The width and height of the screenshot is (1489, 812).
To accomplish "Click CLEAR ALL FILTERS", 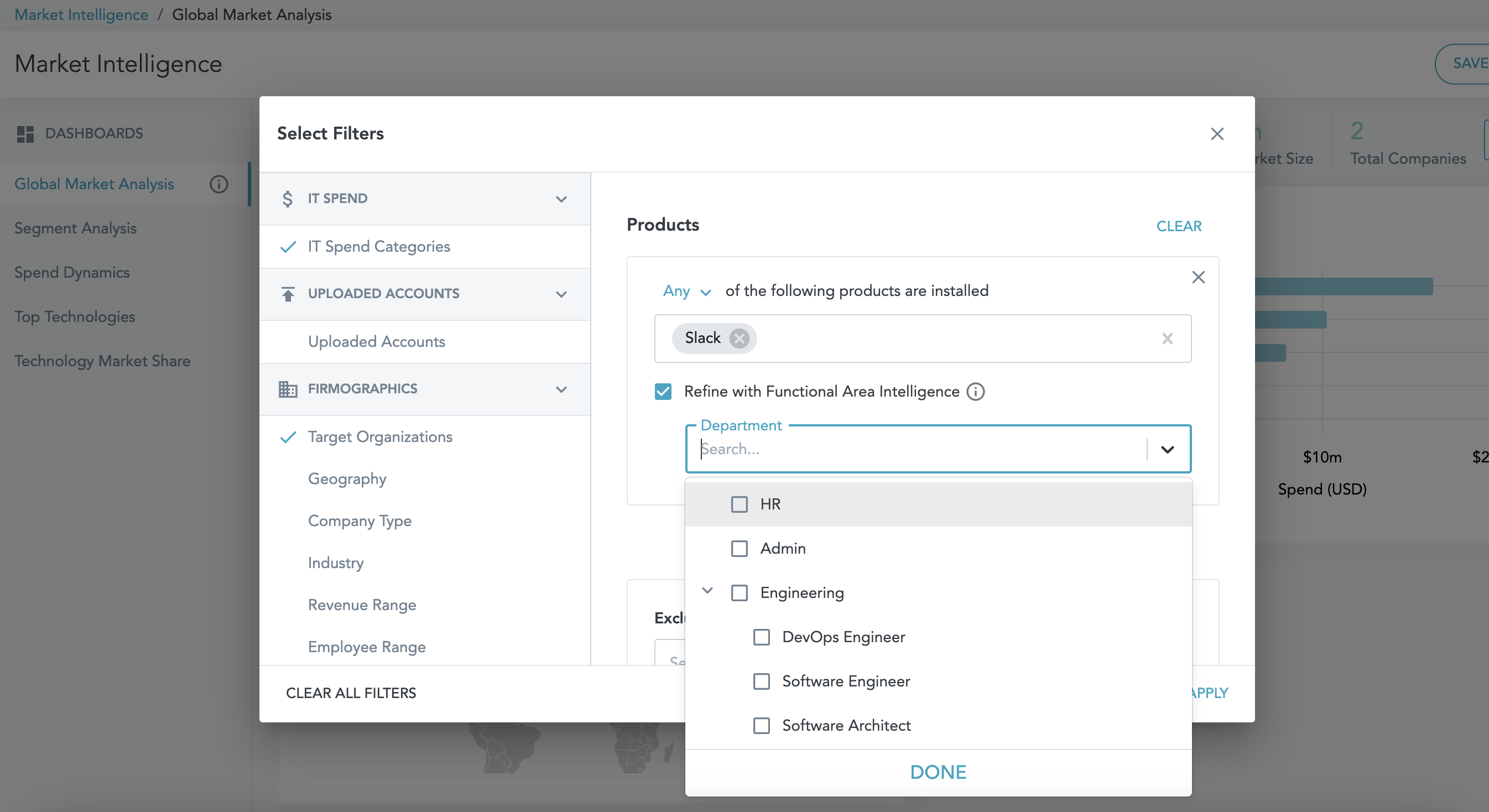I will coord(351,693).
